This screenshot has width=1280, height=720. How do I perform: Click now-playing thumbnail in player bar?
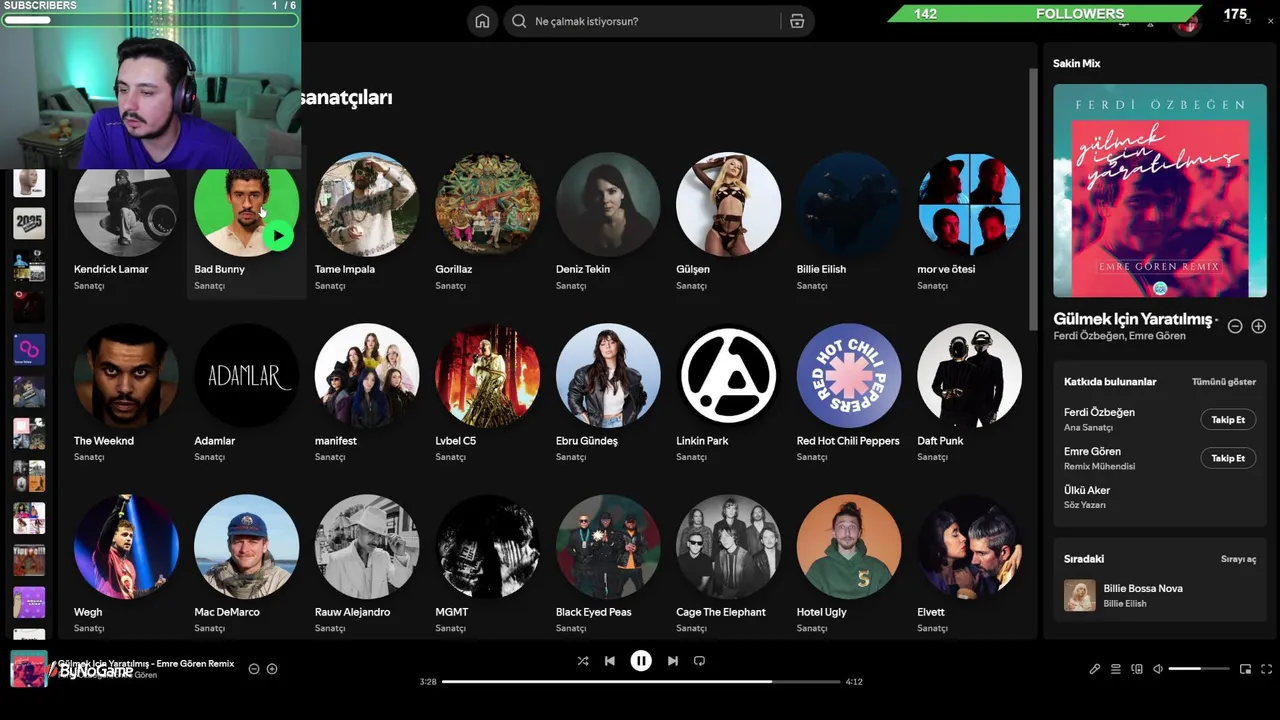28,669
